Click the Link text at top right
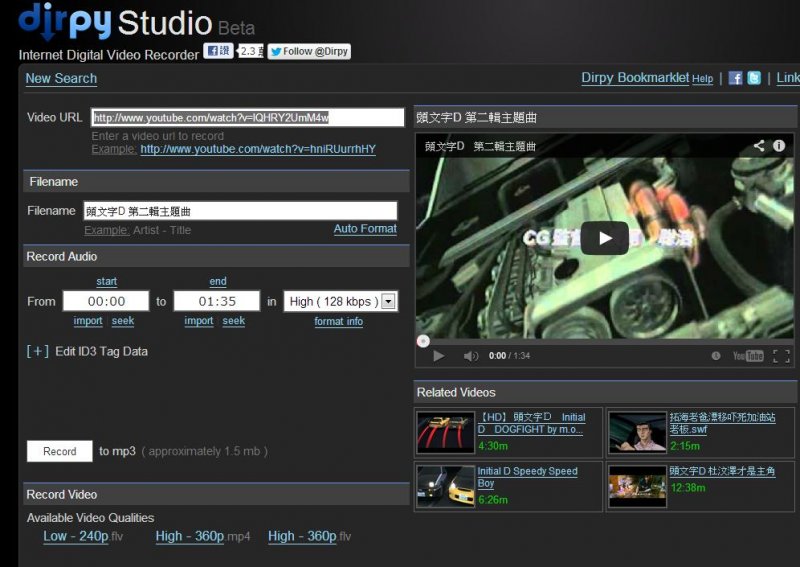 [x=788, y=78]
